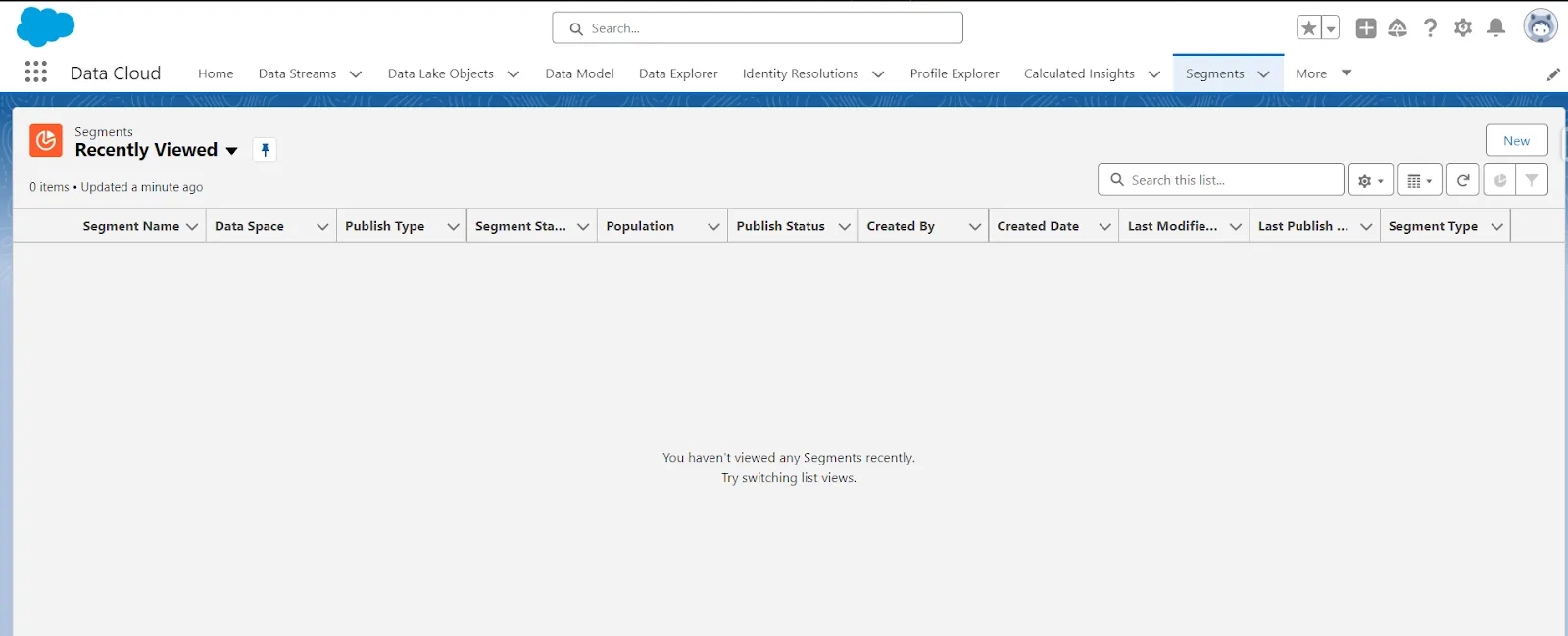The height and width of the screenshot is (636, 1568).
Task: Open the More navigation menu
Action: [x=1323, y=73]
